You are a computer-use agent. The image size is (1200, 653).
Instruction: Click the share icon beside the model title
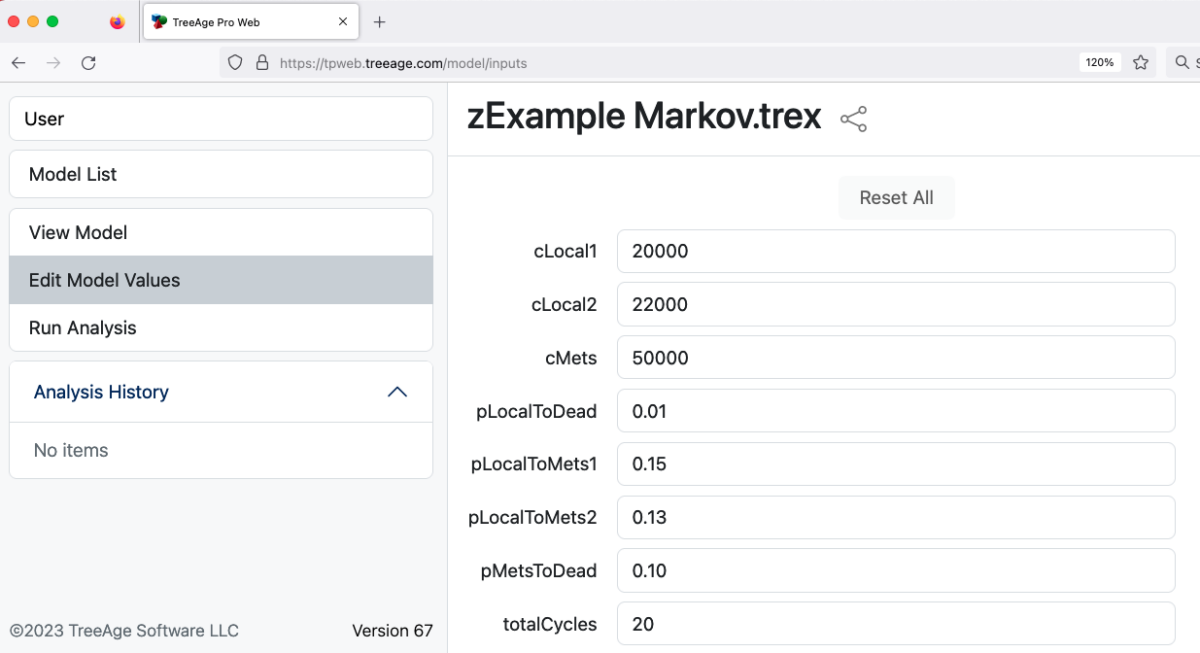855,118
